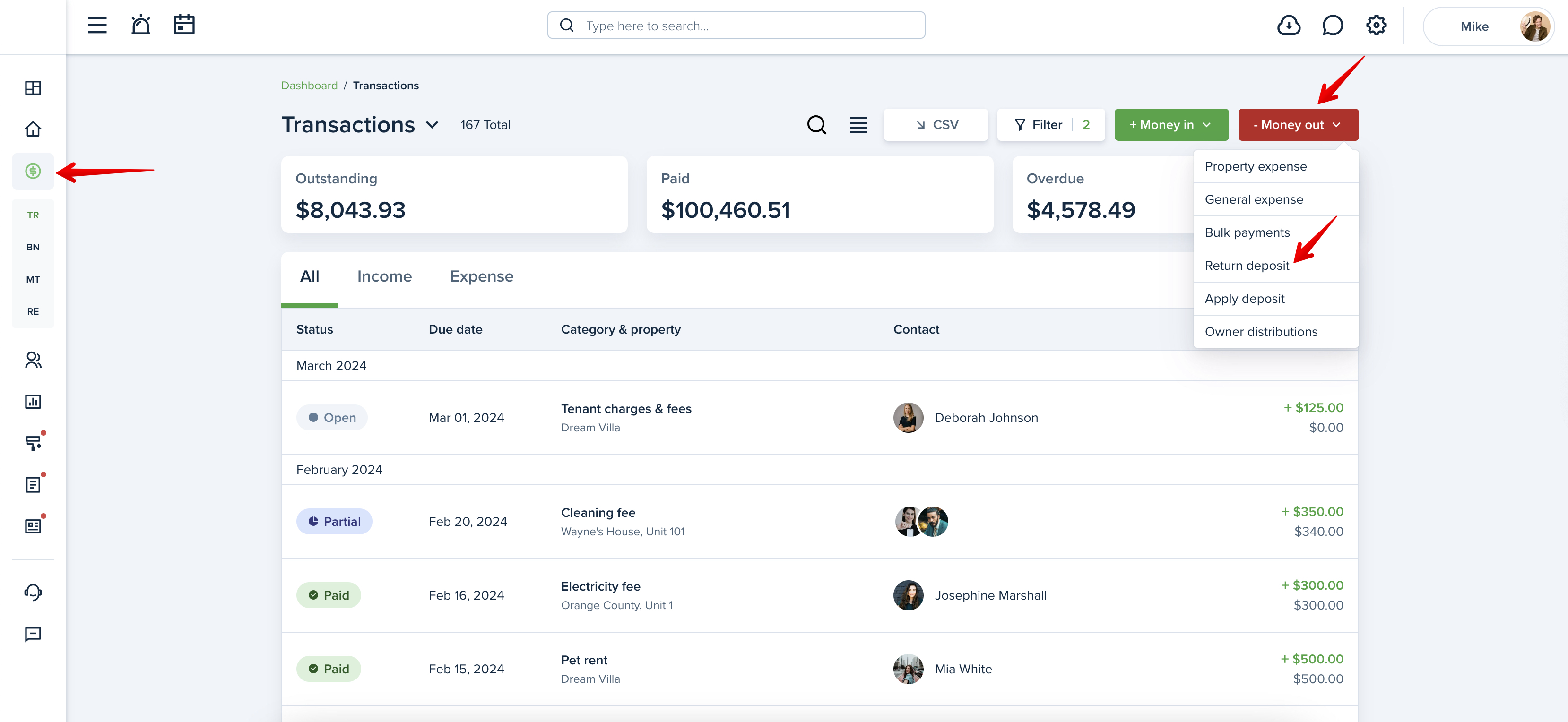
Task: Click the Paid badge for Electricity fee
Action: (x=328, y=595)
